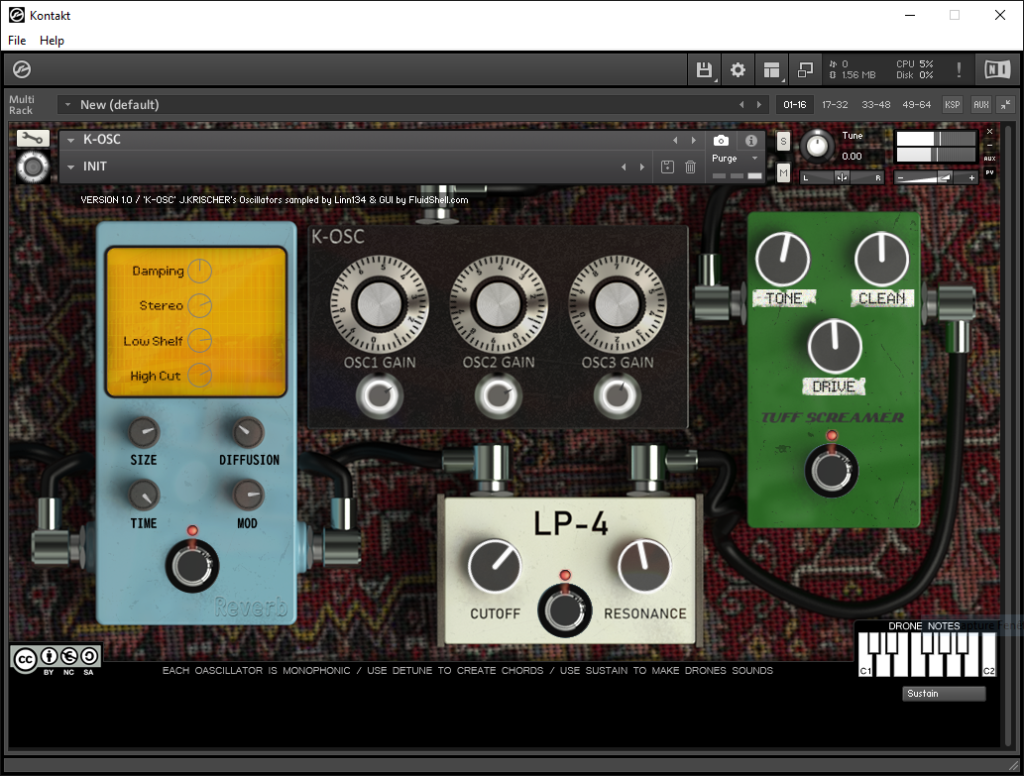Click the OSC1 GAIN large dial
This screenshot has width=1024, height=776.
(x=379, y=304)
